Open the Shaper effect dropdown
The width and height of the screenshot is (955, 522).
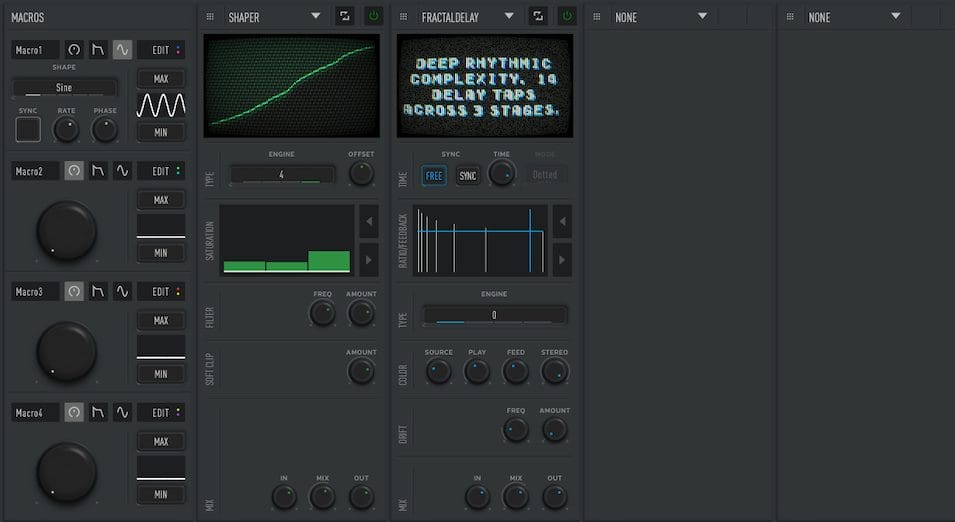coord(315,16)
